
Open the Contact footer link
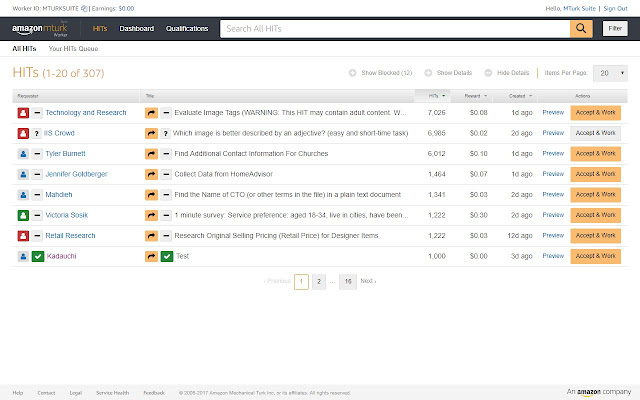46,393
